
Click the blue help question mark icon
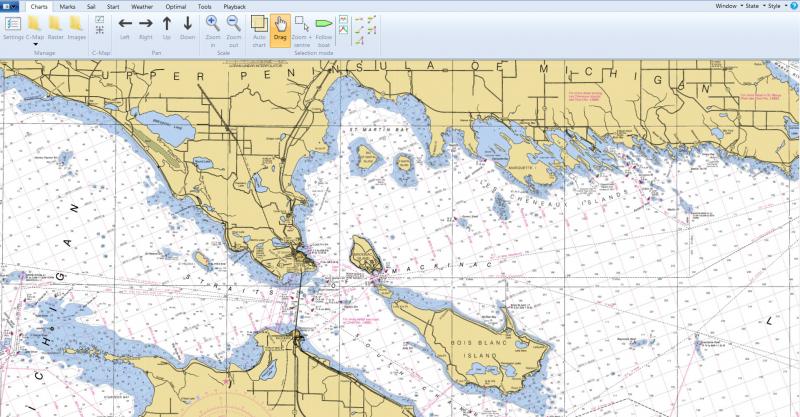point(794,5)
